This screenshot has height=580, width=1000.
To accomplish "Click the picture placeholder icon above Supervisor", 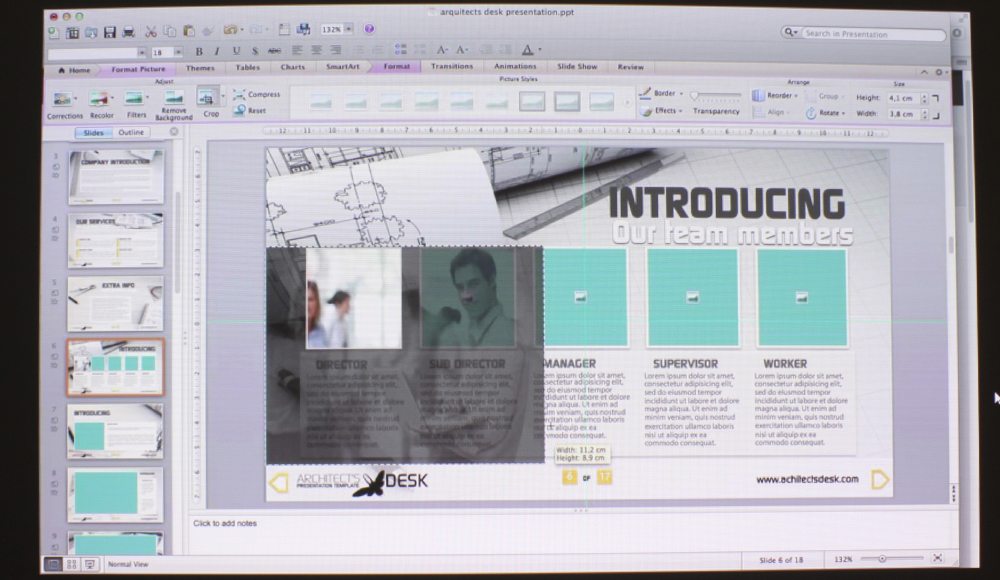I will point(692,297).
